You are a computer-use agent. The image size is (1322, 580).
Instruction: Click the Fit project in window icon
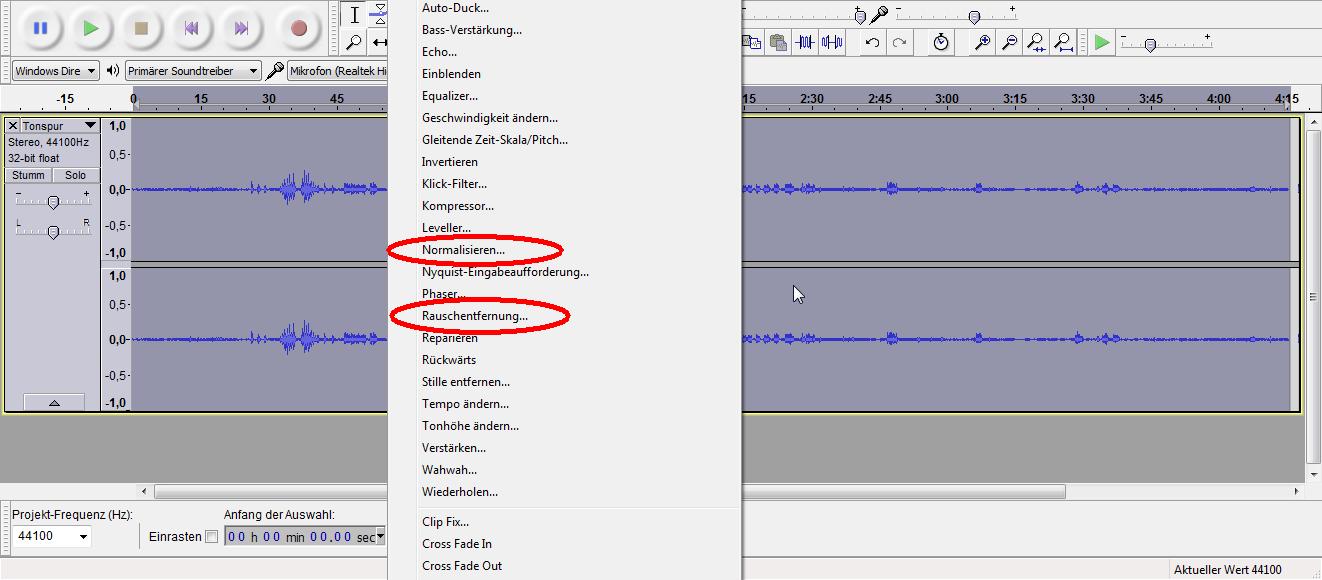click(1064, 42)
